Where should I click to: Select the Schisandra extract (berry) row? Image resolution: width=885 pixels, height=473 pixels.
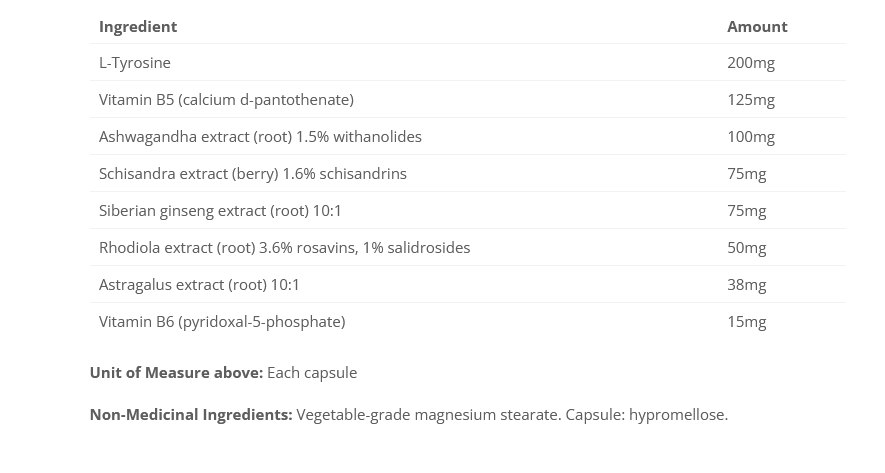(252, 174)
